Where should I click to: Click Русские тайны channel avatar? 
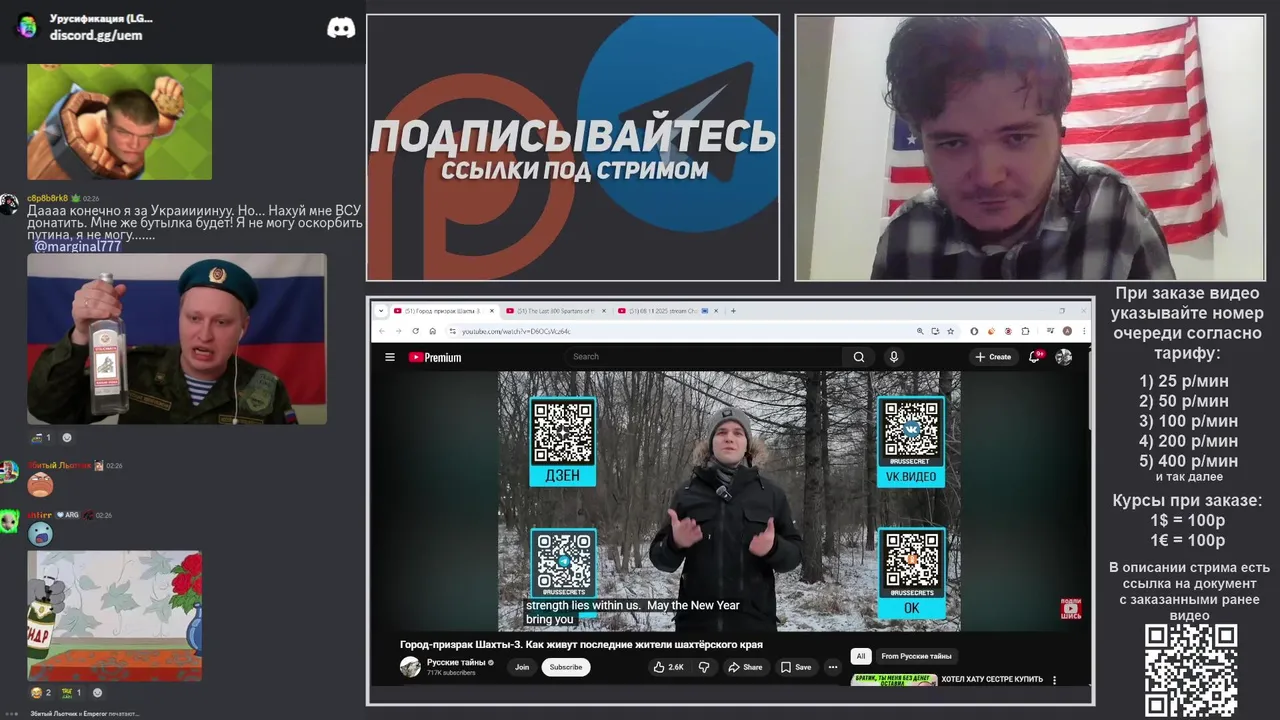pyautogui.click(x=410, y=667)
